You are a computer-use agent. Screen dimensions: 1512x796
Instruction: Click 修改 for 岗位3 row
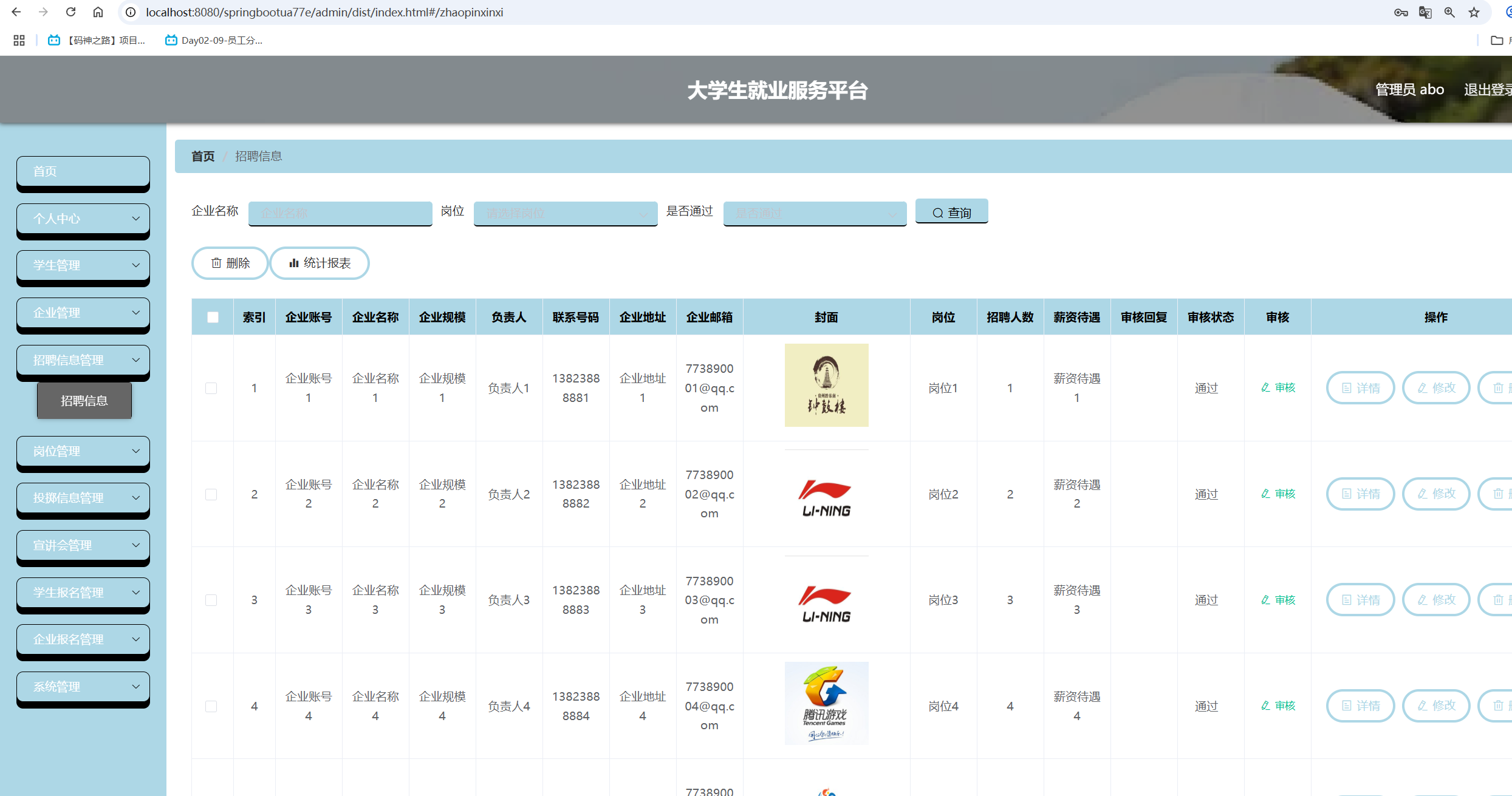pyautogui.click(x=1436, y=600)
